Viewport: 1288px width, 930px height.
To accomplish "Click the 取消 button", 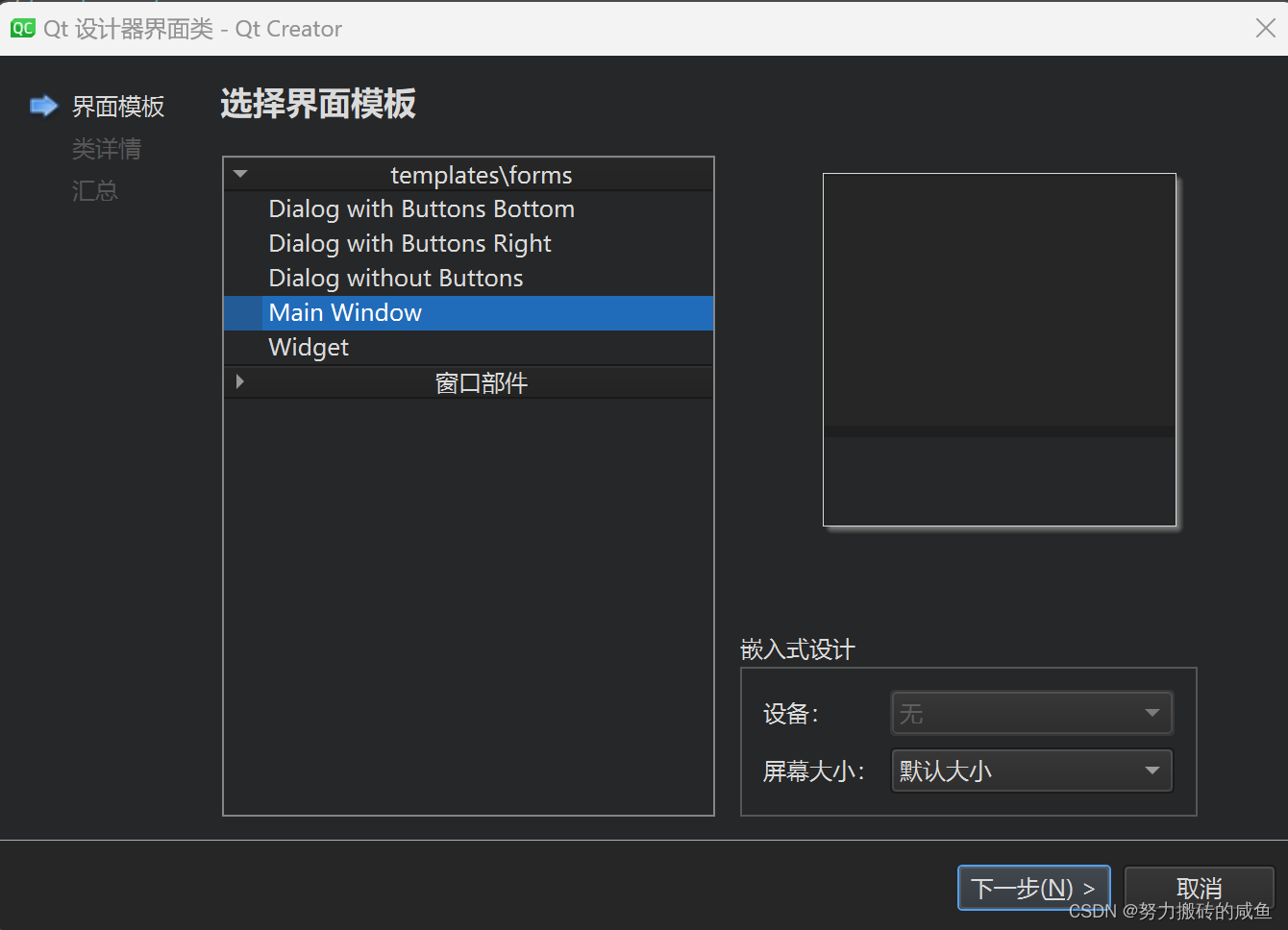I will pos(1198,888).
